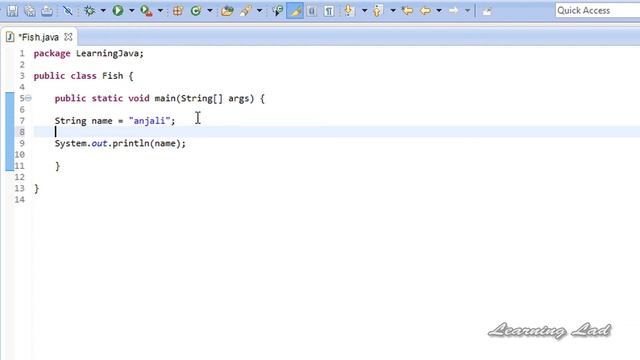Click the New Java Class icon
Image resolution: width=640 pixels, height=360 pixels.
coord(196,11)
